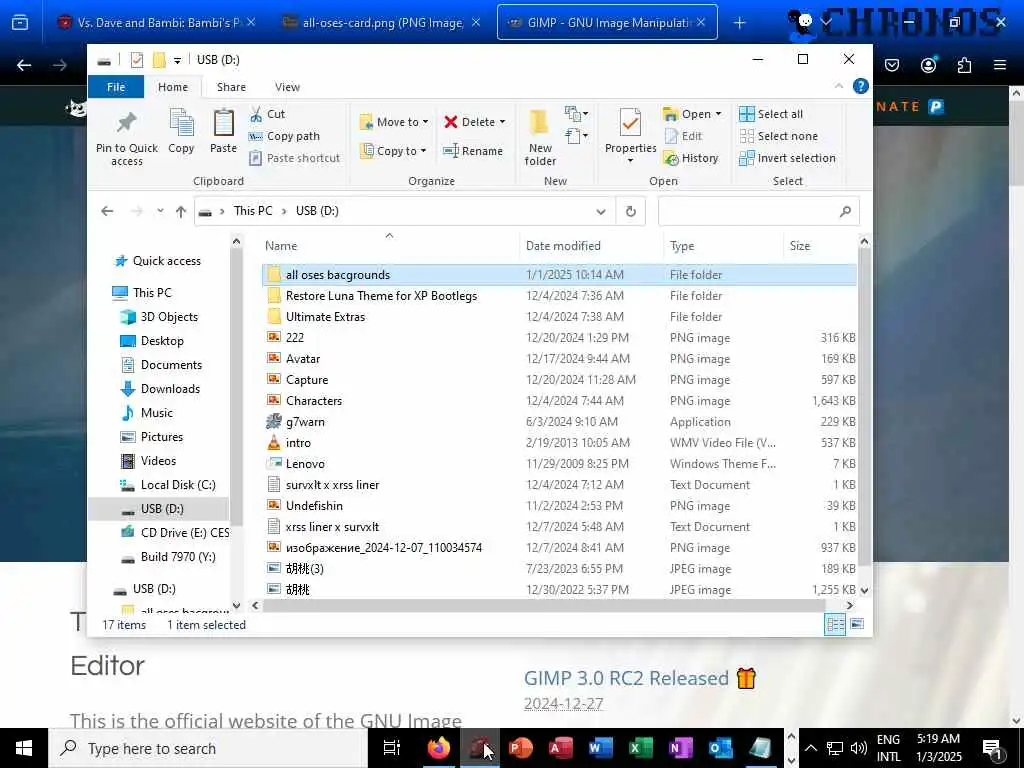Viewport: 1024px width, 768px height.
Task: Customize Quick Access Toolbar dropdown
Action: point(177,60)
